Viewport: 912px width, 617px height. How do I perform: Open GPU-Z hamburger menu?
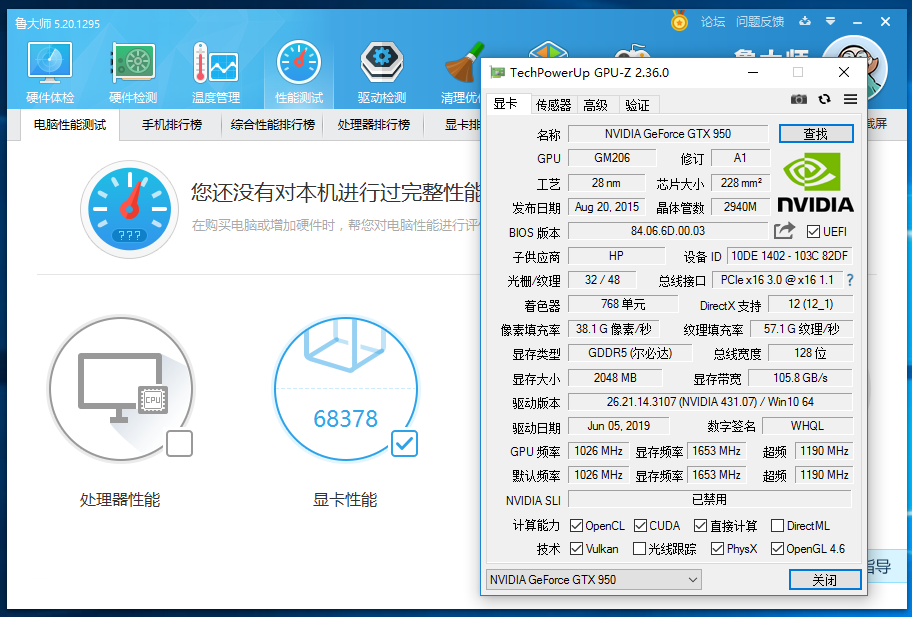click(850, 99)
